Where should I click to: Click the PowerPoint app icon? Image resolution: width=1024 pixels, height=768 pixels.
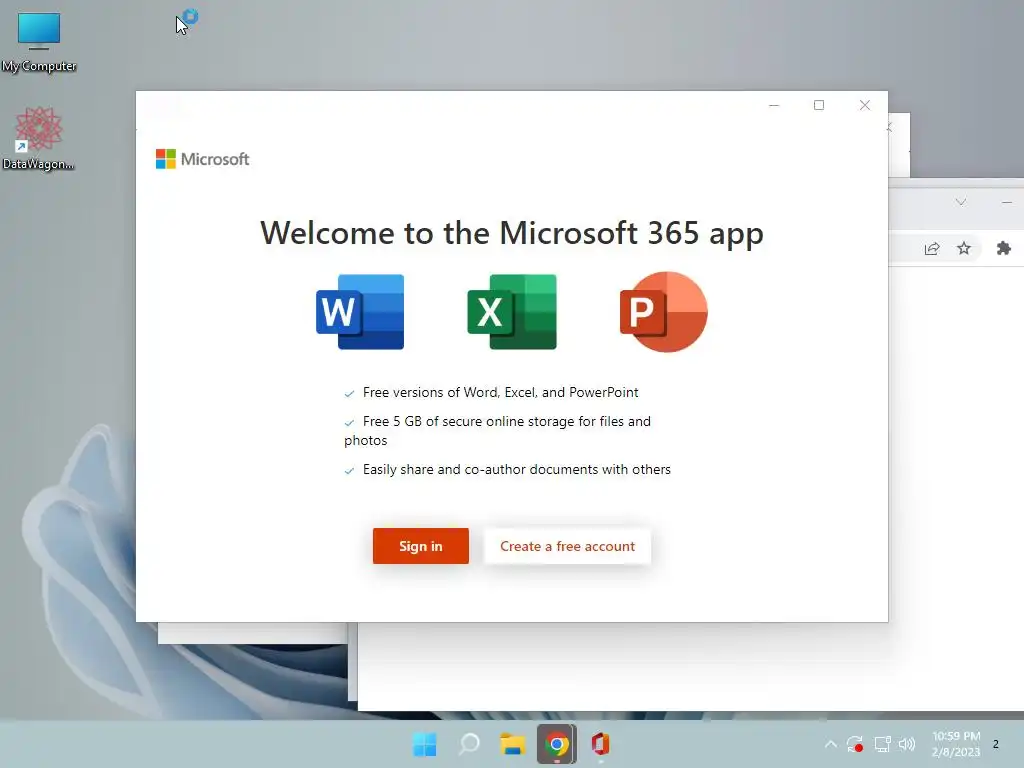coord(664,312)
